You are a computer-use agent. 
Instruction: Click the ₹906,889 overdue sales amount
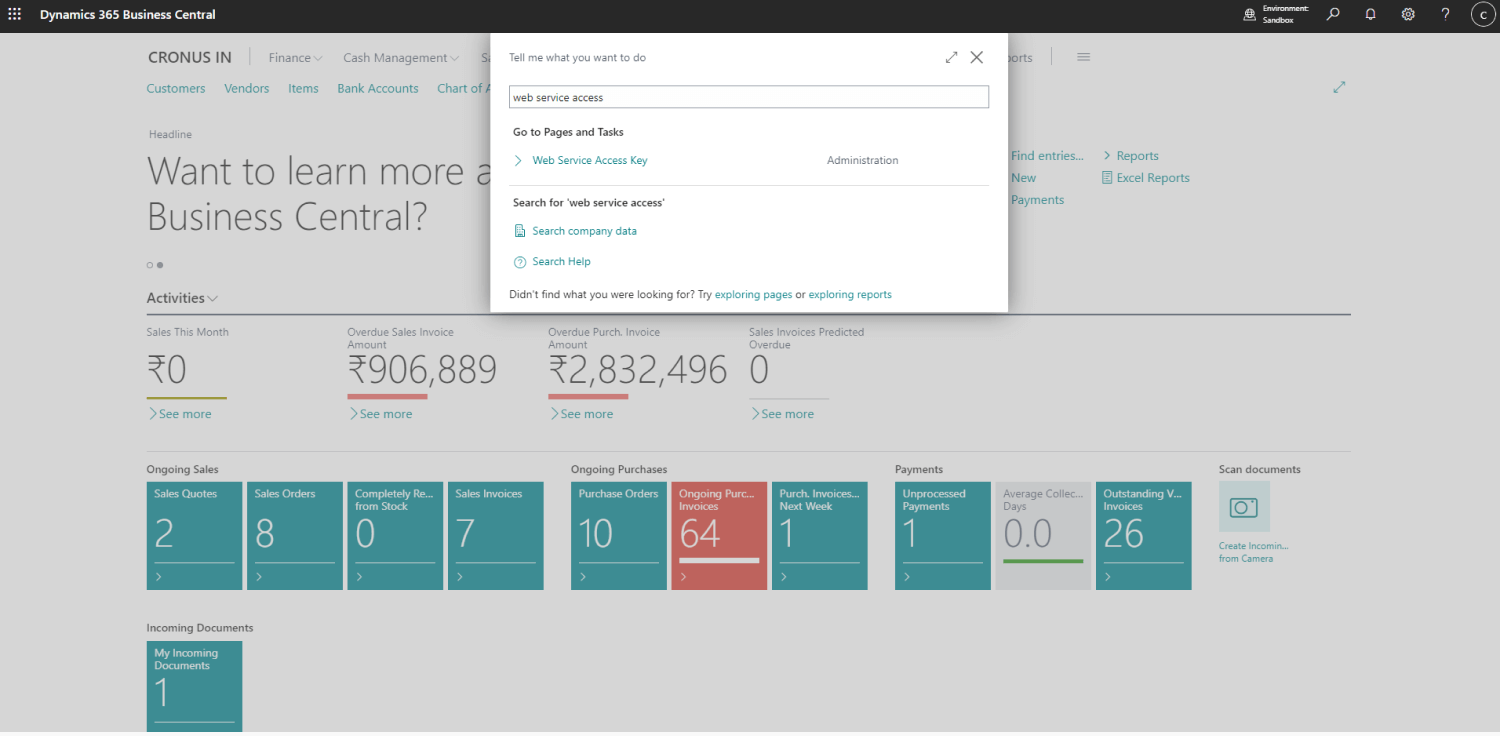422,371
